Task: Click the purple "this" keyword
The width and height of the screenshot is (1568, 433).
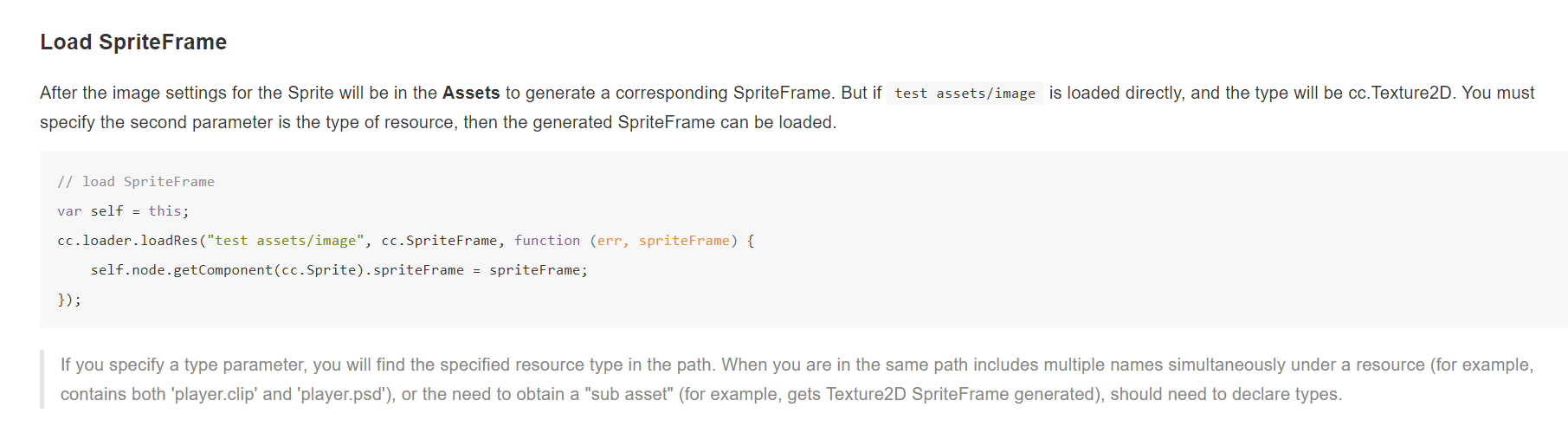Action: (x=165, y=211)
